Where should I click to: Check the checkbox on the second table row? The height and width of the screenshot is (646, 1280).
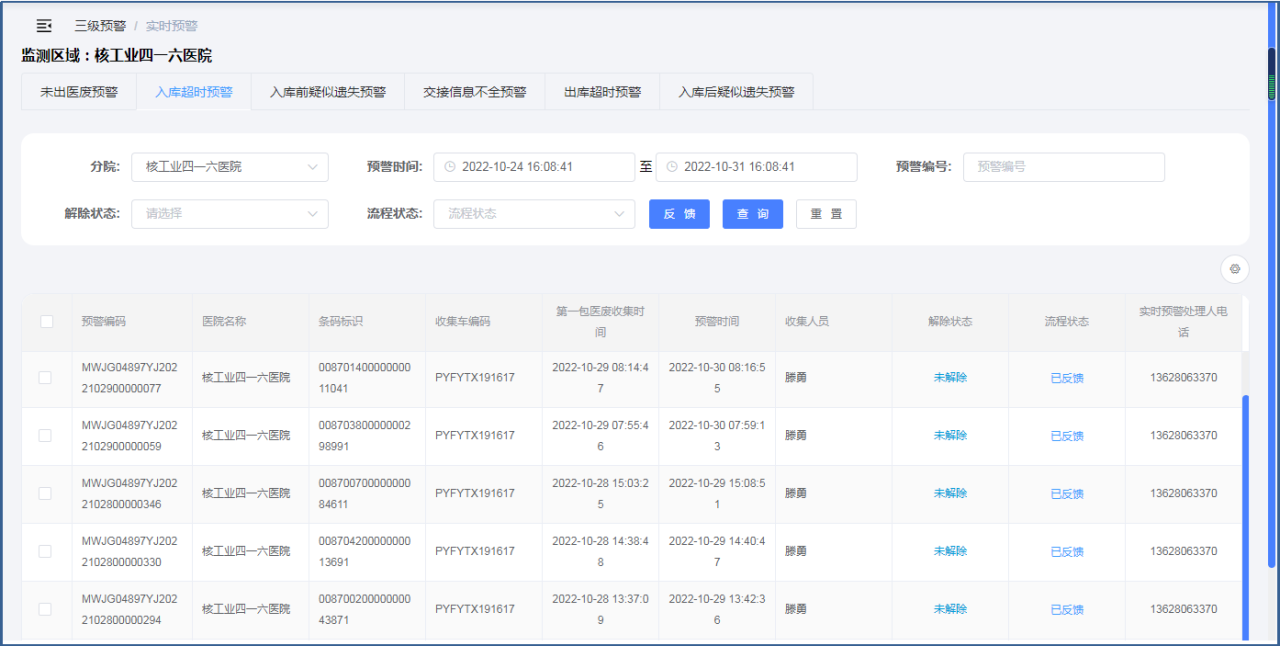point(46,436)
